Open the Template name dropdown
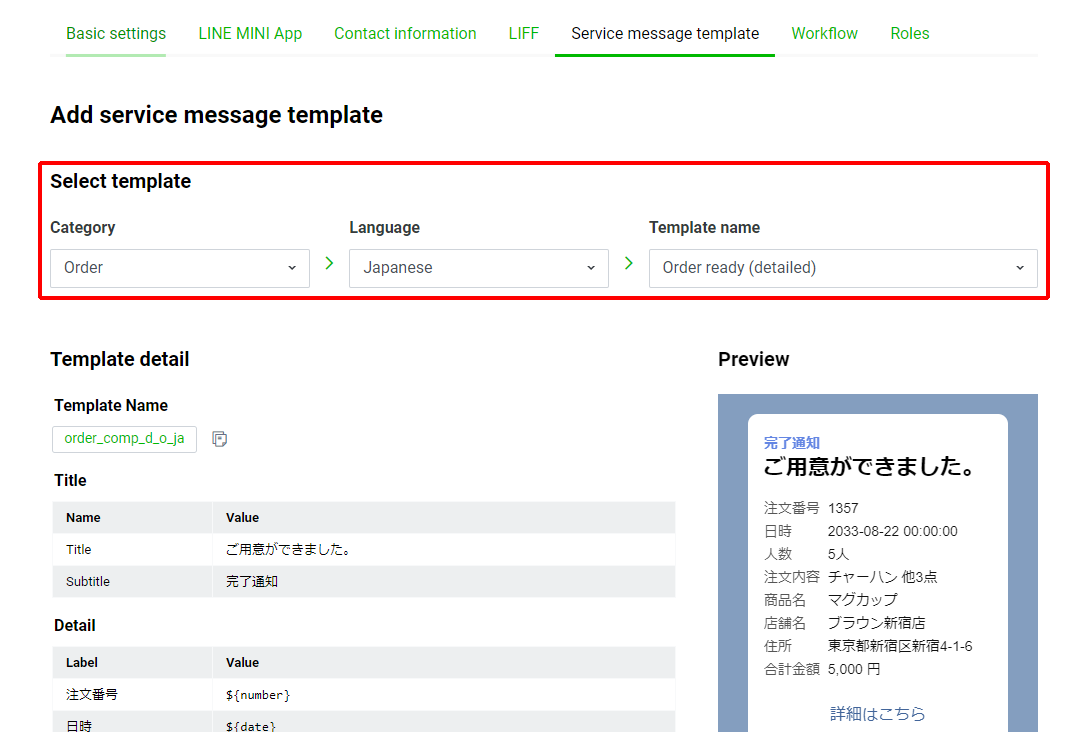This screenshot has width=1087, height=732. [x=842, y=268]
